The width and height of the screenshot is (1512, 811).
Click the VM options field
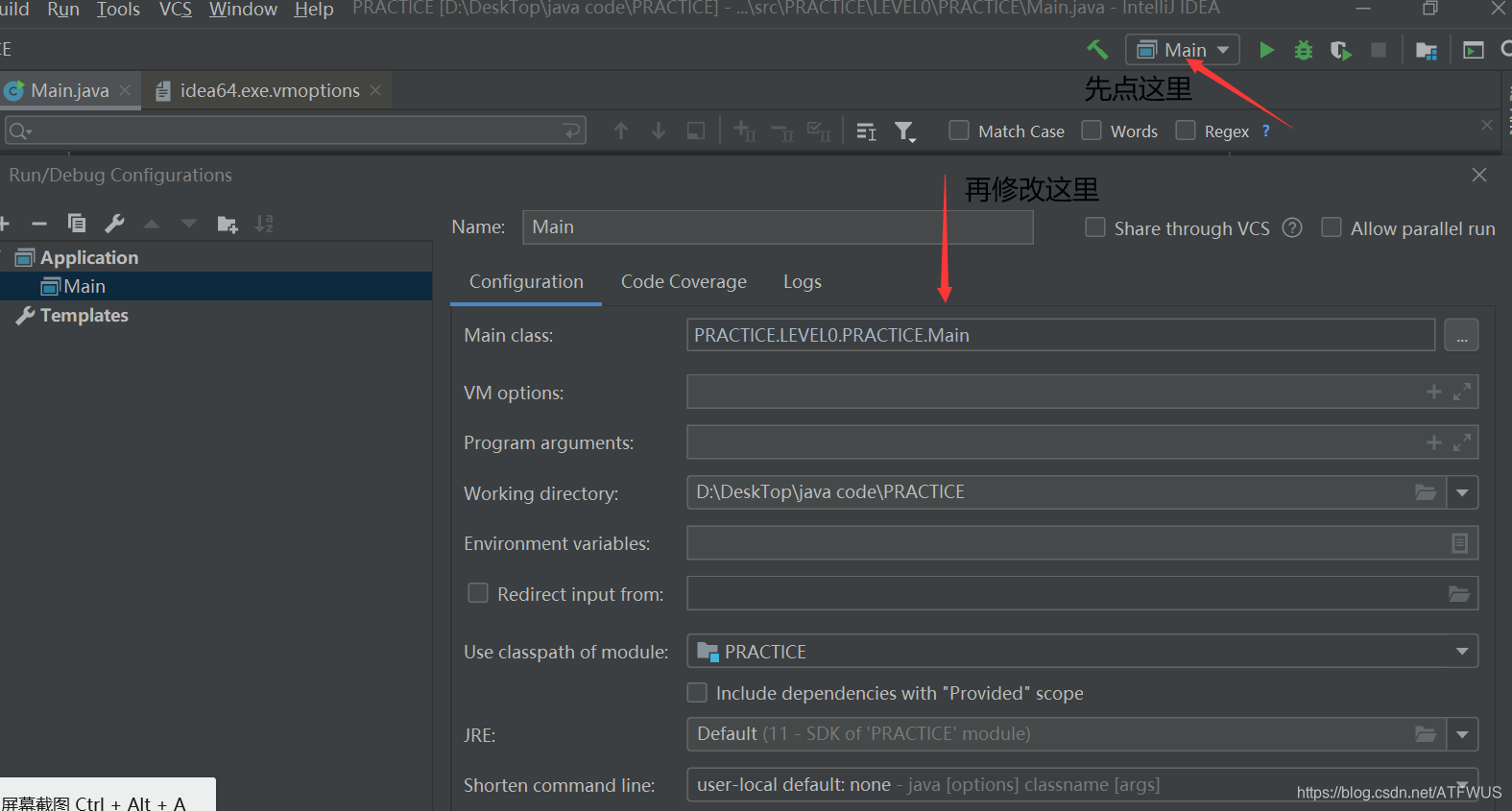pyautogui.click(x=1082, y=392)
